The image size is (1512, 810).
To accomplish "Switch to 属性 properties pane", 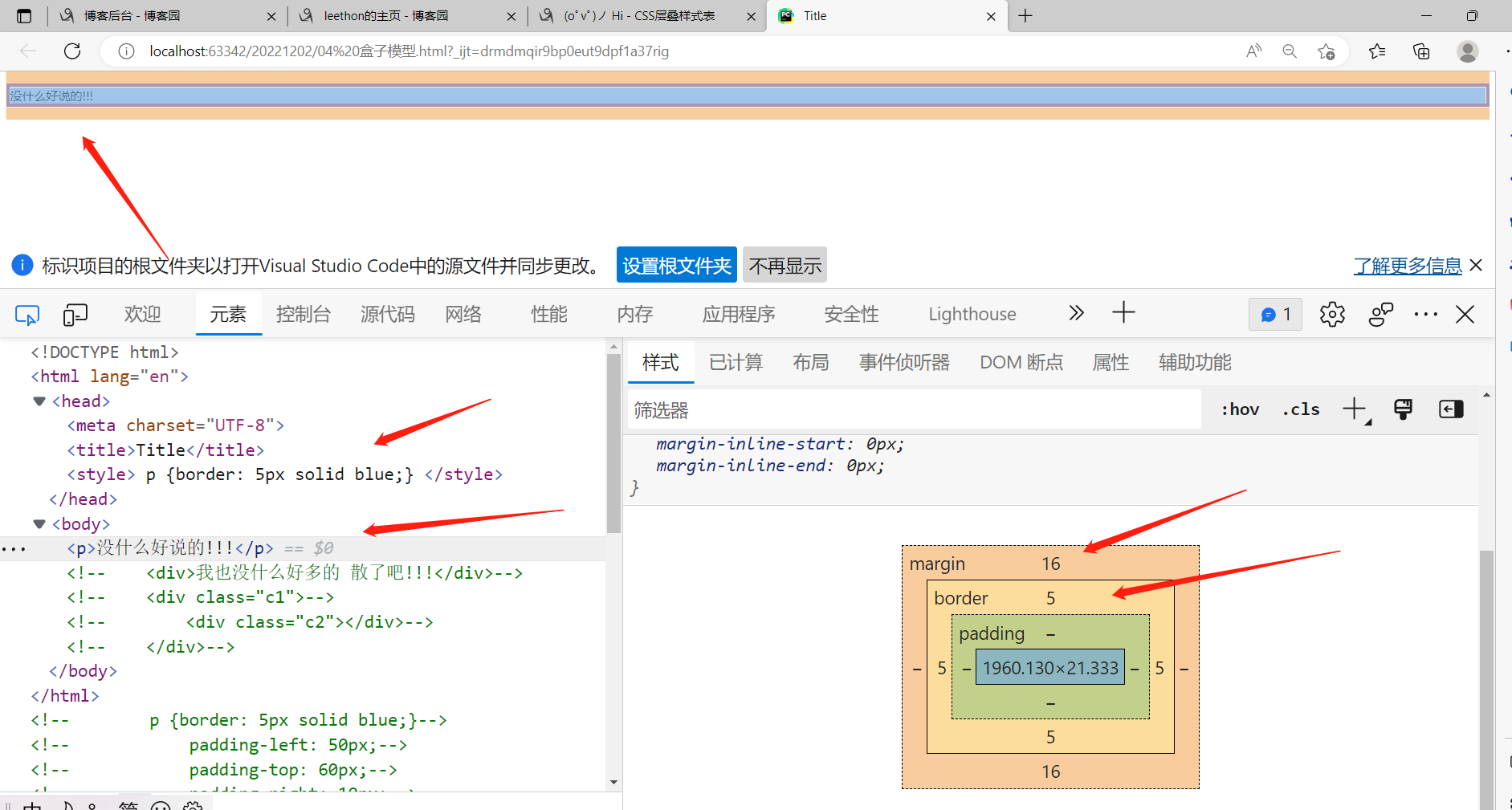I will pos(1111,362).
